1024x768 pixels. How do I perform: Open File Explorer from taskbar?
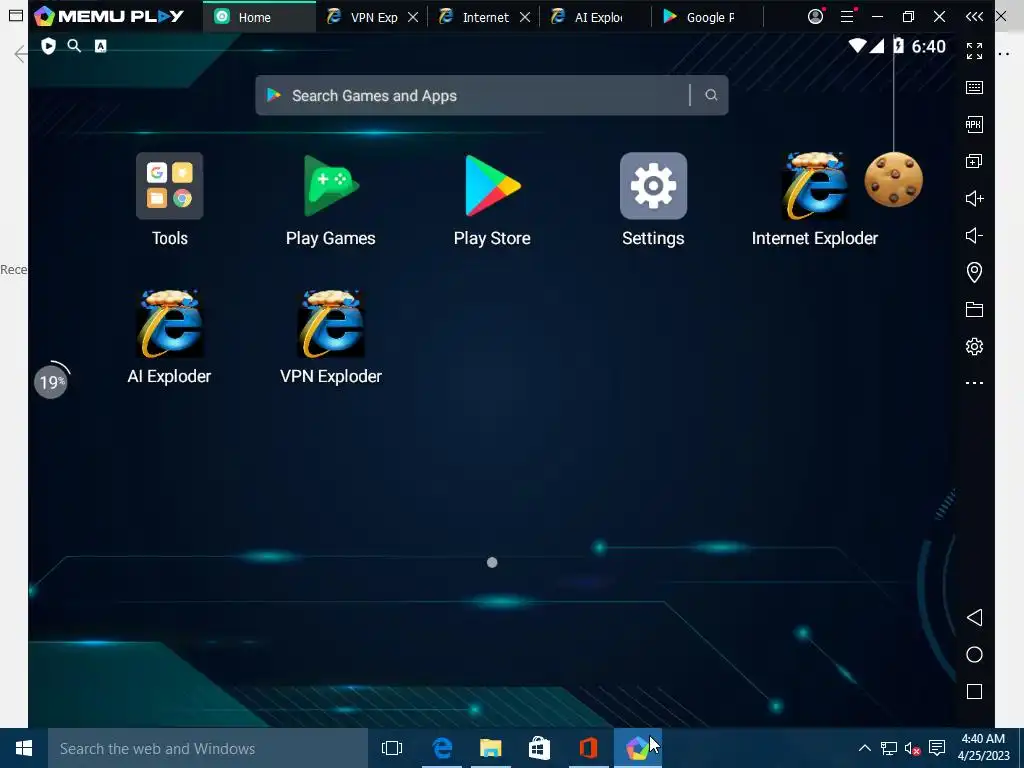[x=490, y=748]
